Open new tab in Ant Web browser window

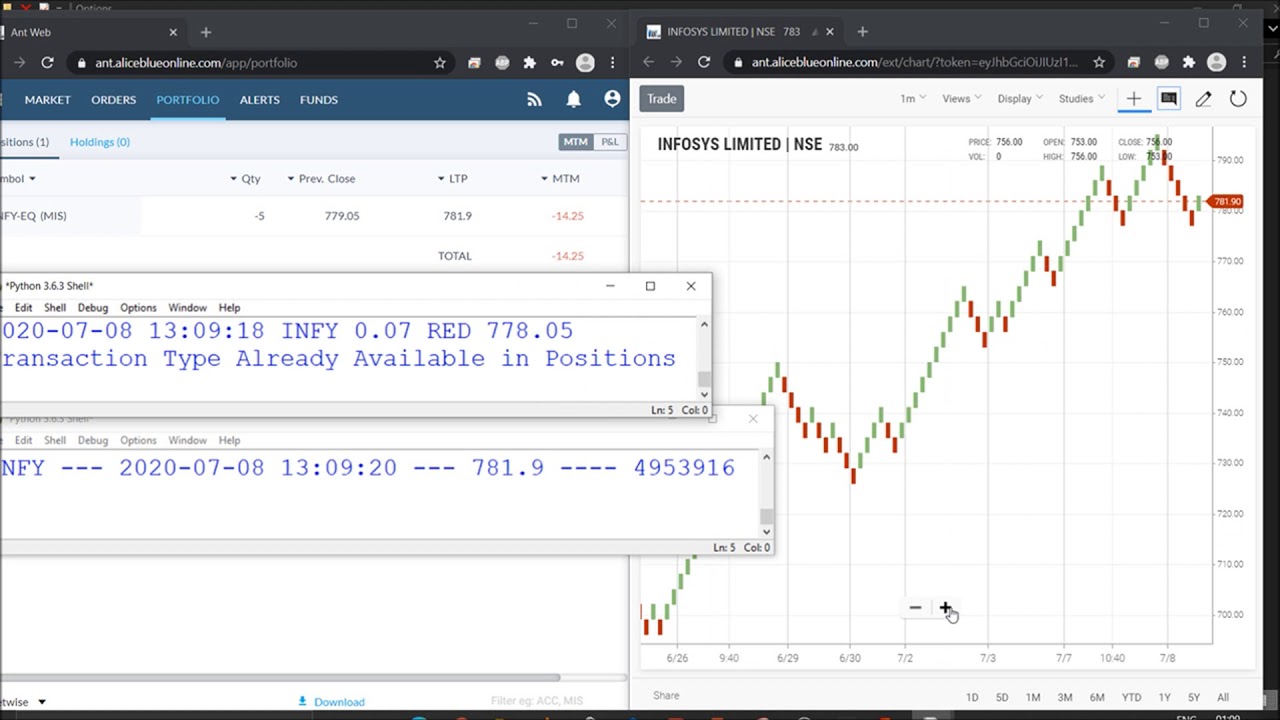coord(206,32)
